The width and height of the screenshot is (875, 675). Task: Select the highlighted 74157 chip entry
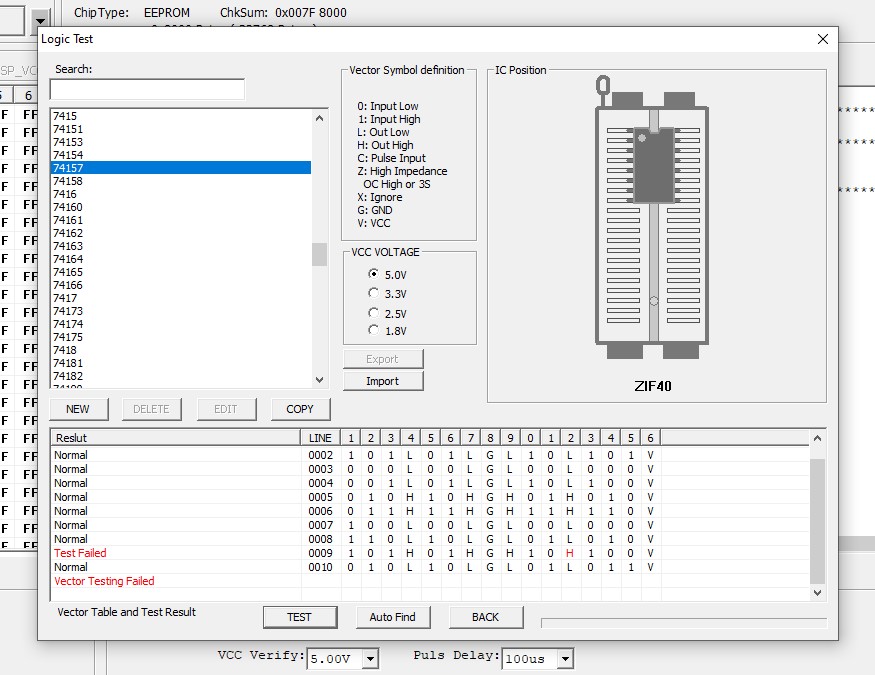coord(181,168)
